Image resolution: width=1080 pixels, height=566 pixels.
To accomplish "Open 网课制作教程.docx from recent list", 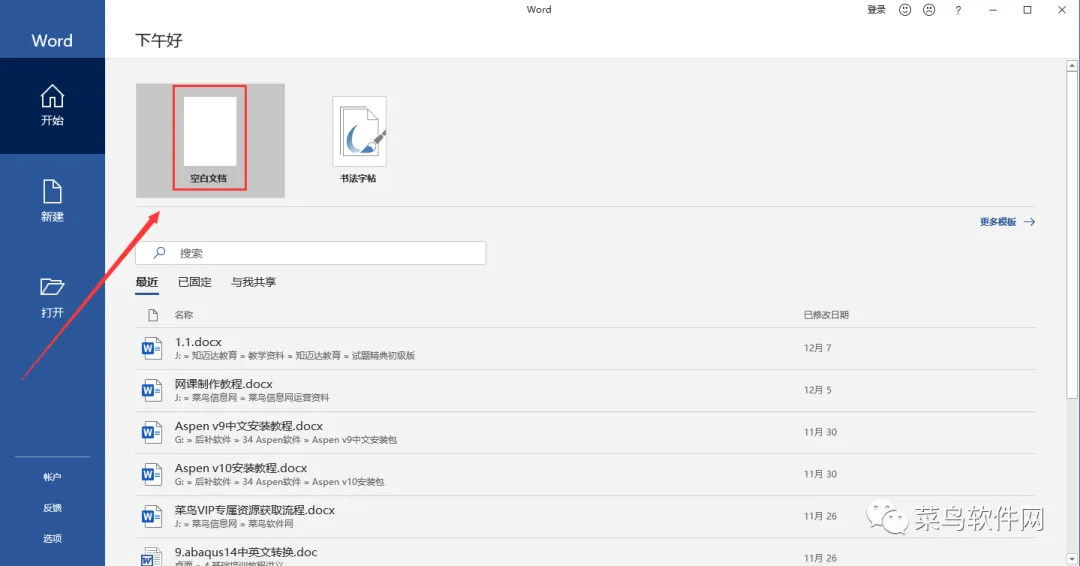I will [x=585, y=390].
